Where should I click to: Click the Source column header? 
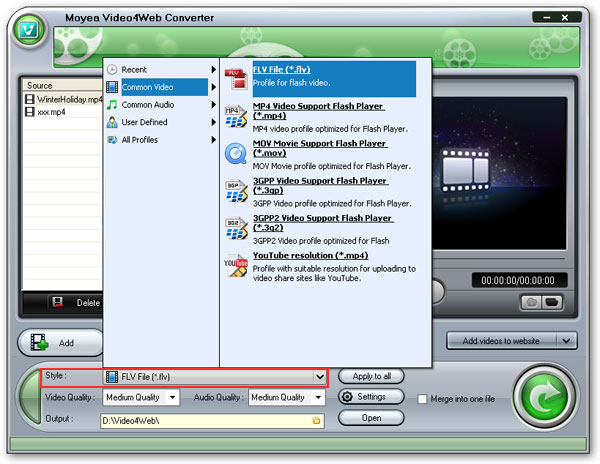64,85
